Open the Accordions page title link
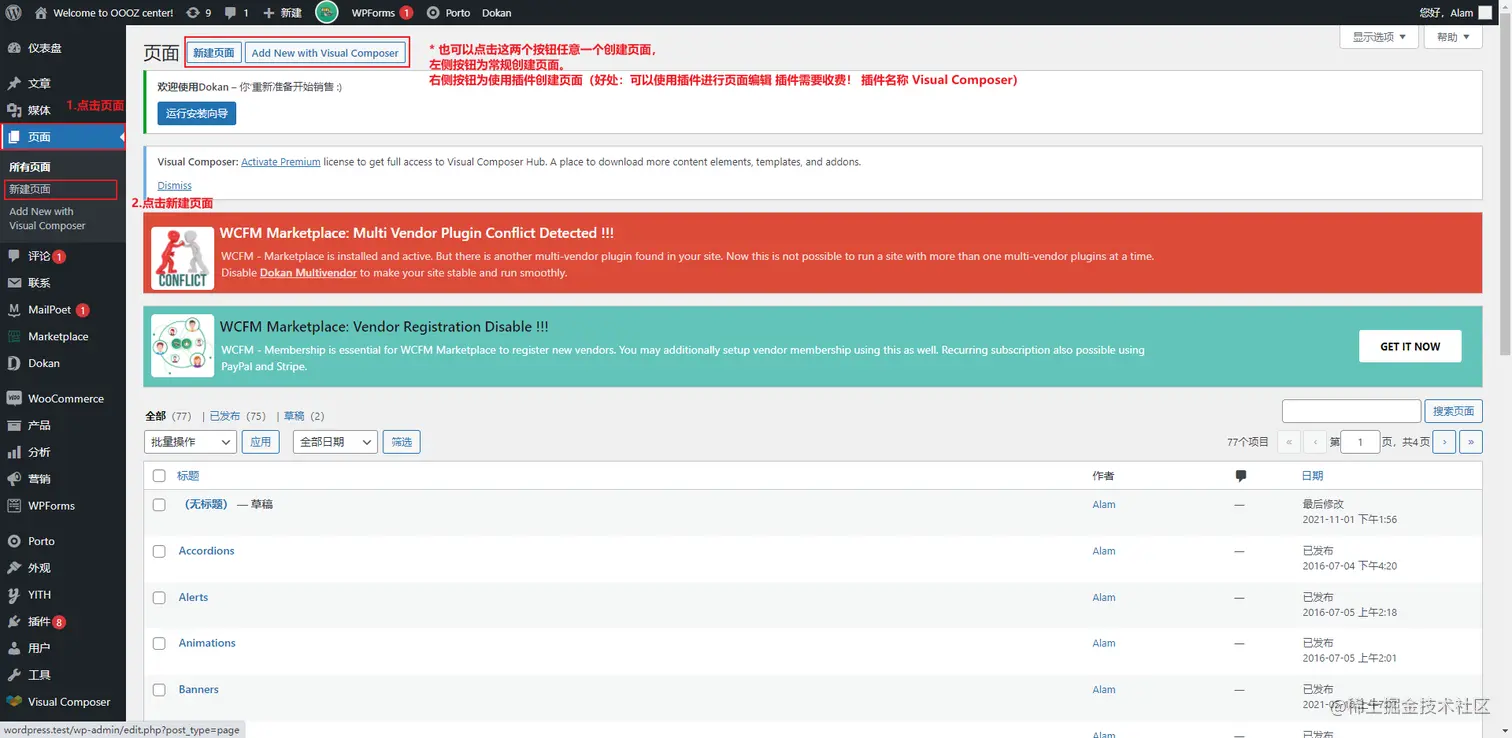Image resolution: width=1512 pixels, height=738 pixels. tap(206, 551)
